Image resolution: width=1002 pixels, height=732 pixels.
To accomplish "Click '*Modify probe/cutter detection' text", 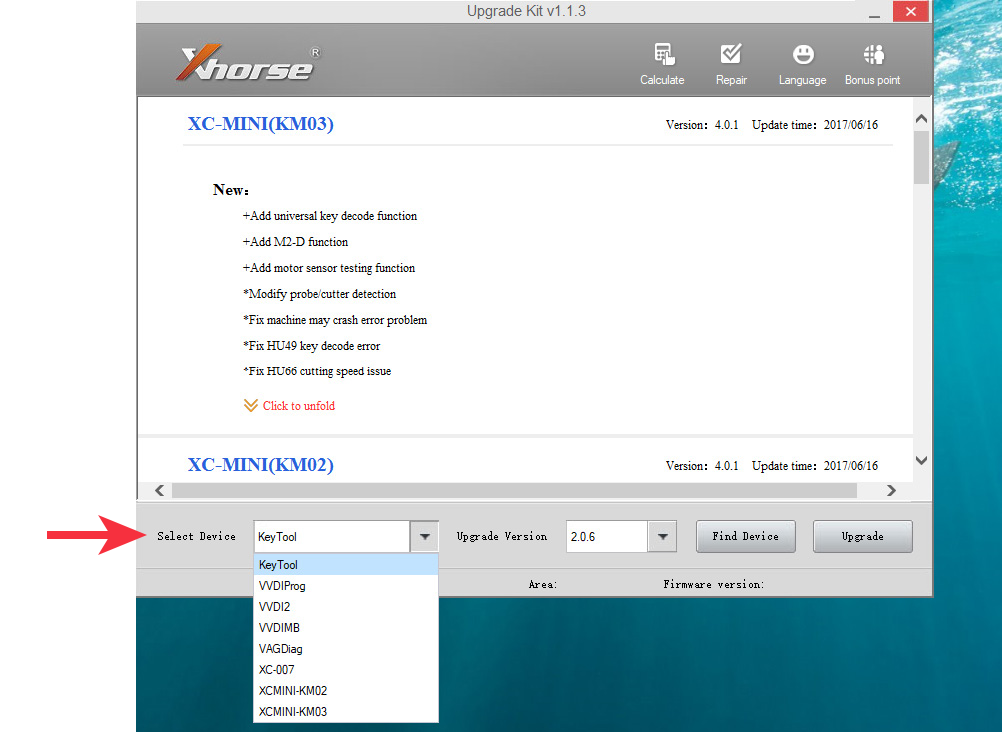I will pos(319,294).
